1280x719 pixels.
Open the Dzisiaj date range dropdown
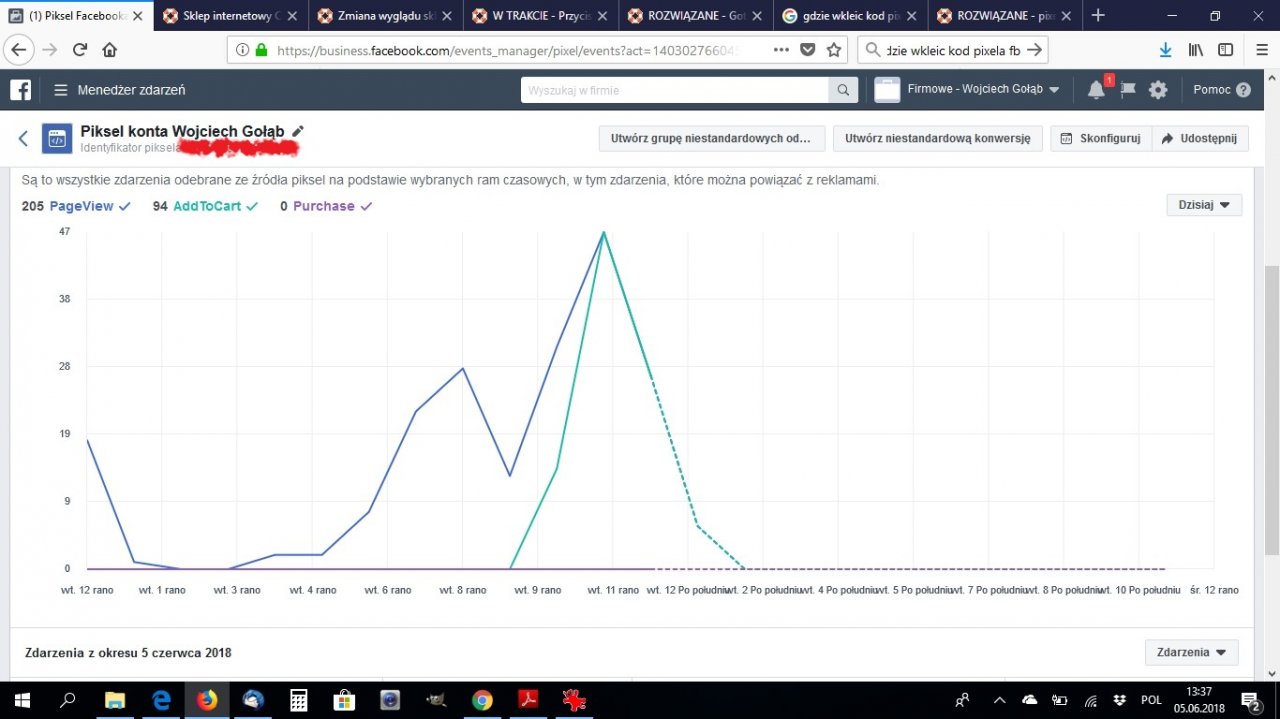pos(1204,204)
